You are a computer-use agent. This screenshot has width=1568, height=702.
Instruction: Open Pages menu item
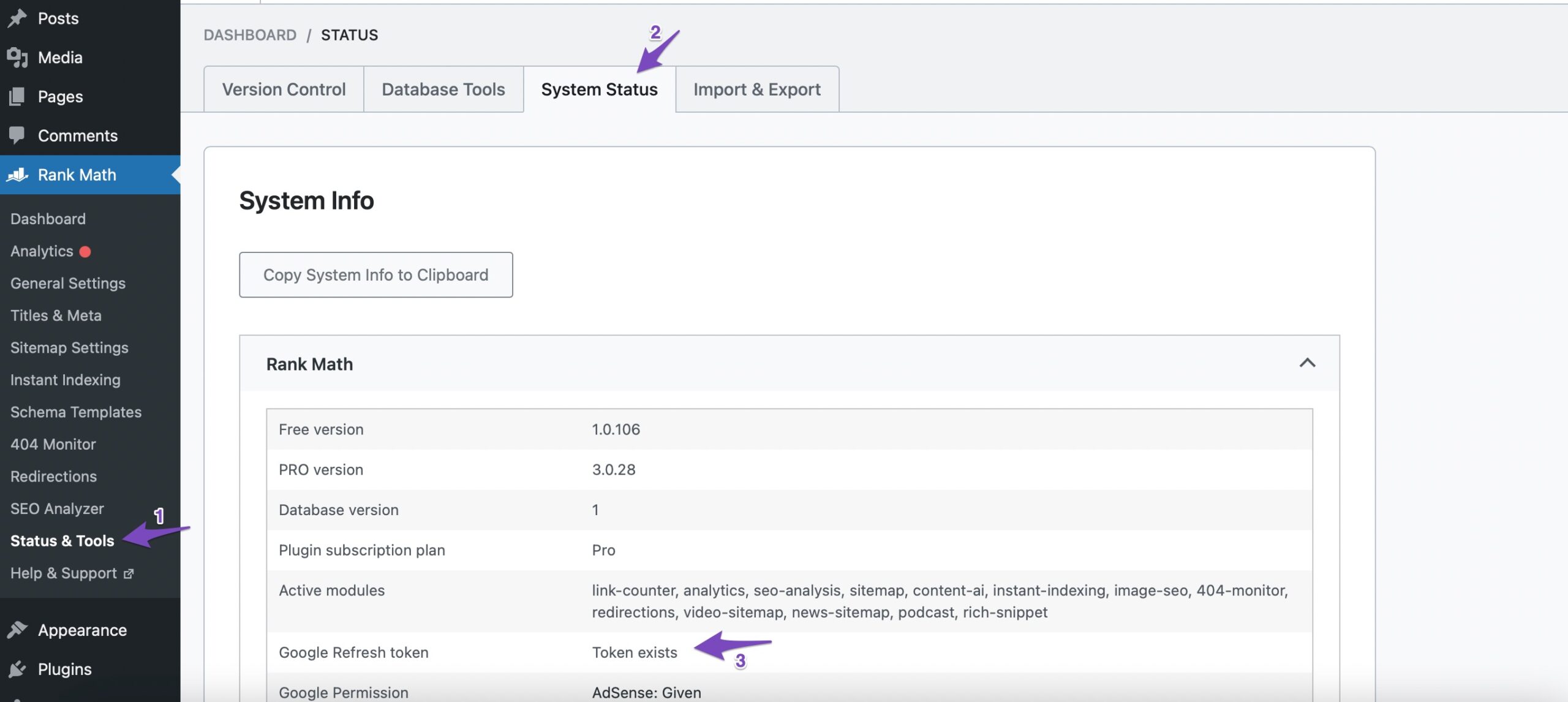click(x=90, y=97)
